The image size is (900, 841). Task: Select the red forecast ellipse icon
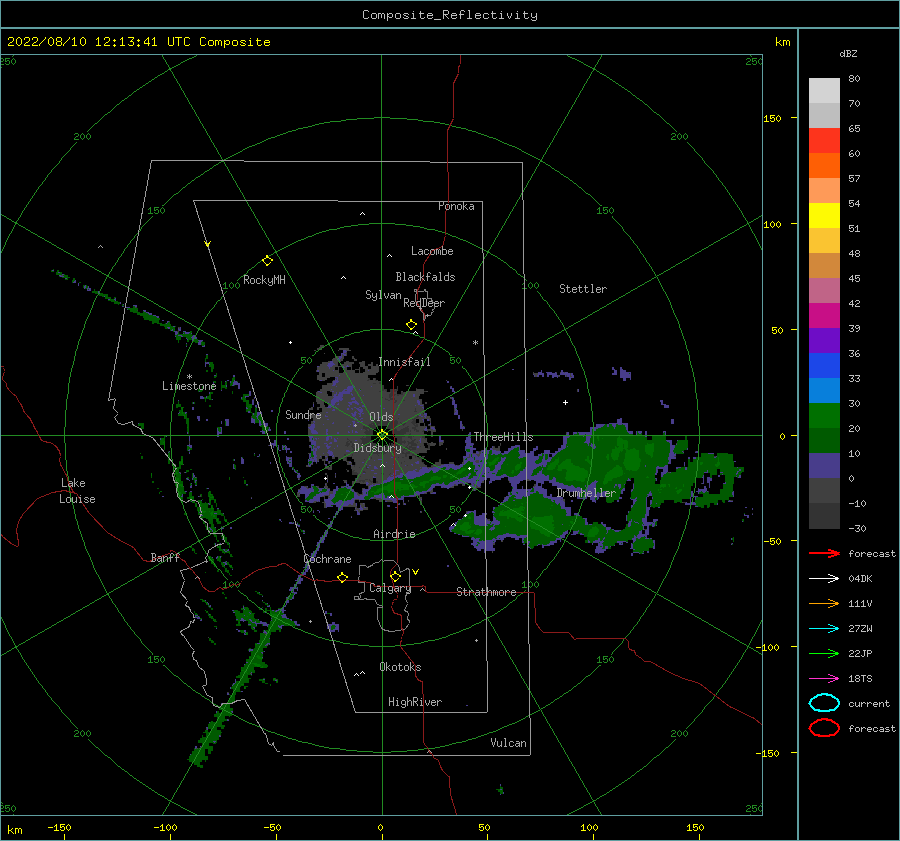[x=824, y=728]
